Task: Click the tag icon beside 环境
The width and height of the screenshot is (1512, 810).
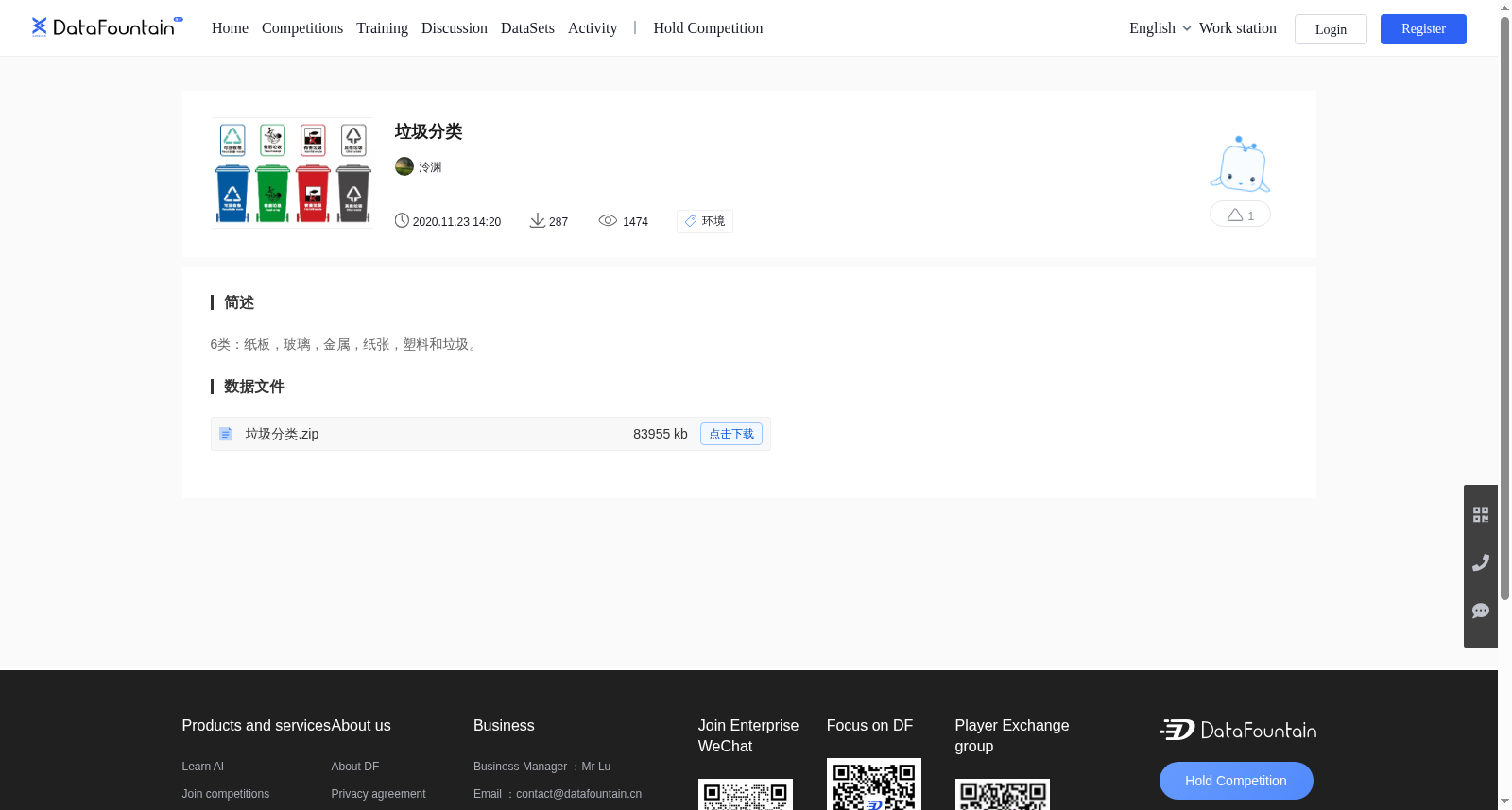Action: click(x=691, y=221)
